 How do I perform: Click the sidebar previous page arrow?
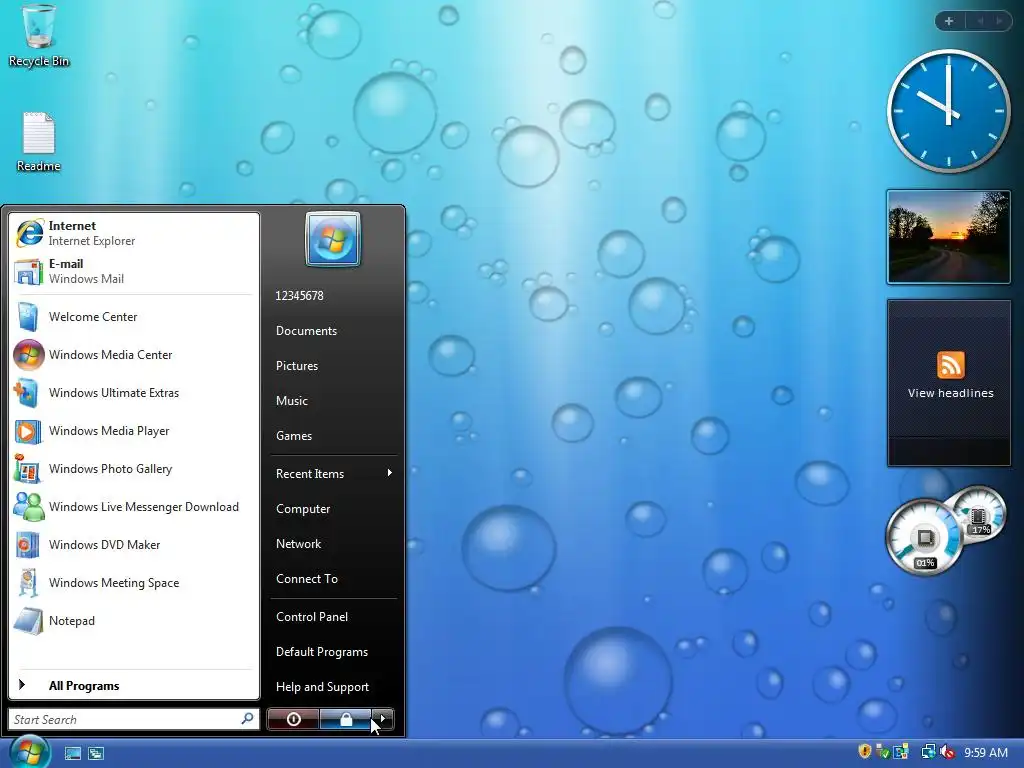click(980, 21)
